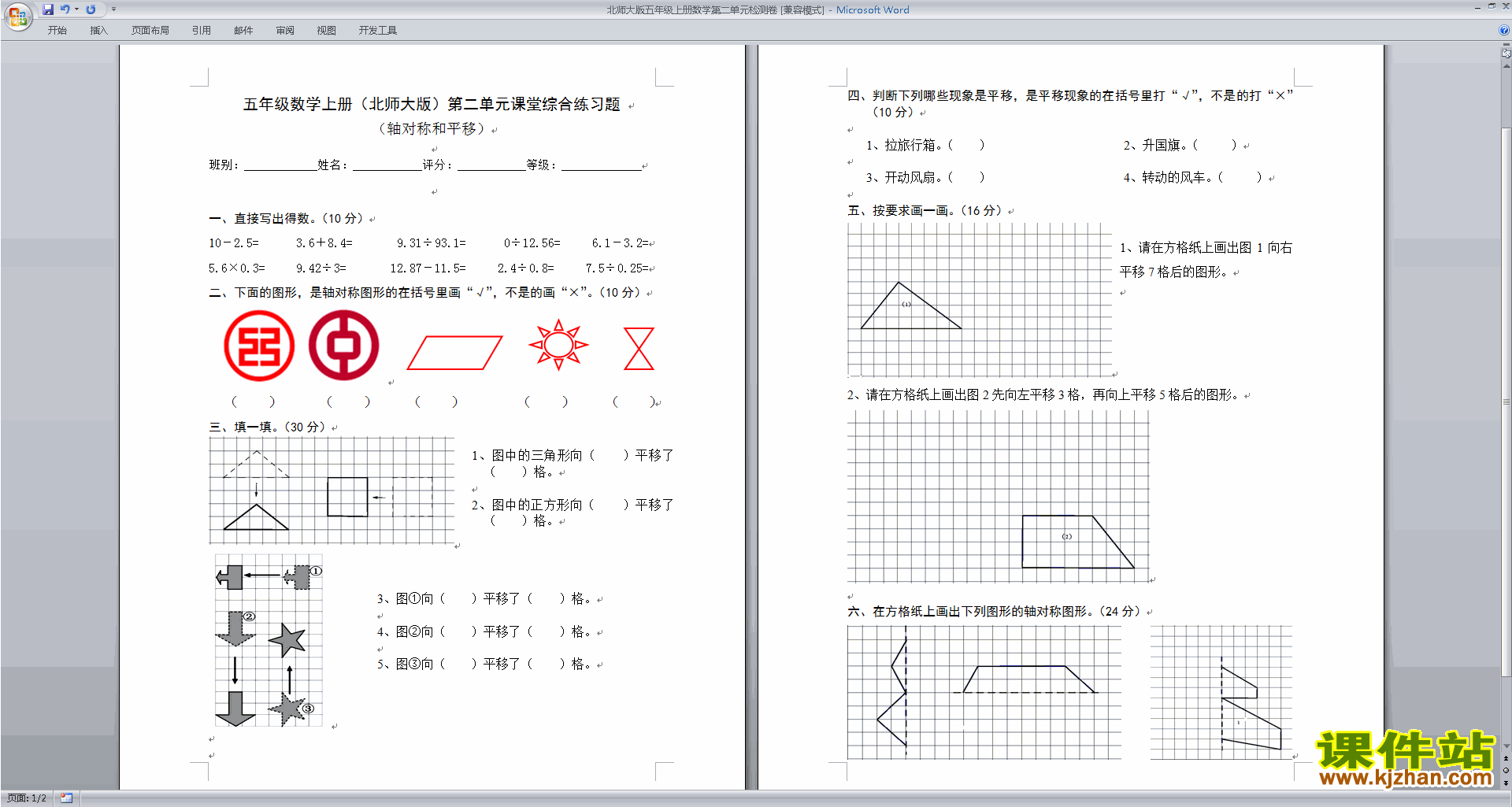
Task: Click the split-window handle above the scrollbar
Action: coord(1506,45)
